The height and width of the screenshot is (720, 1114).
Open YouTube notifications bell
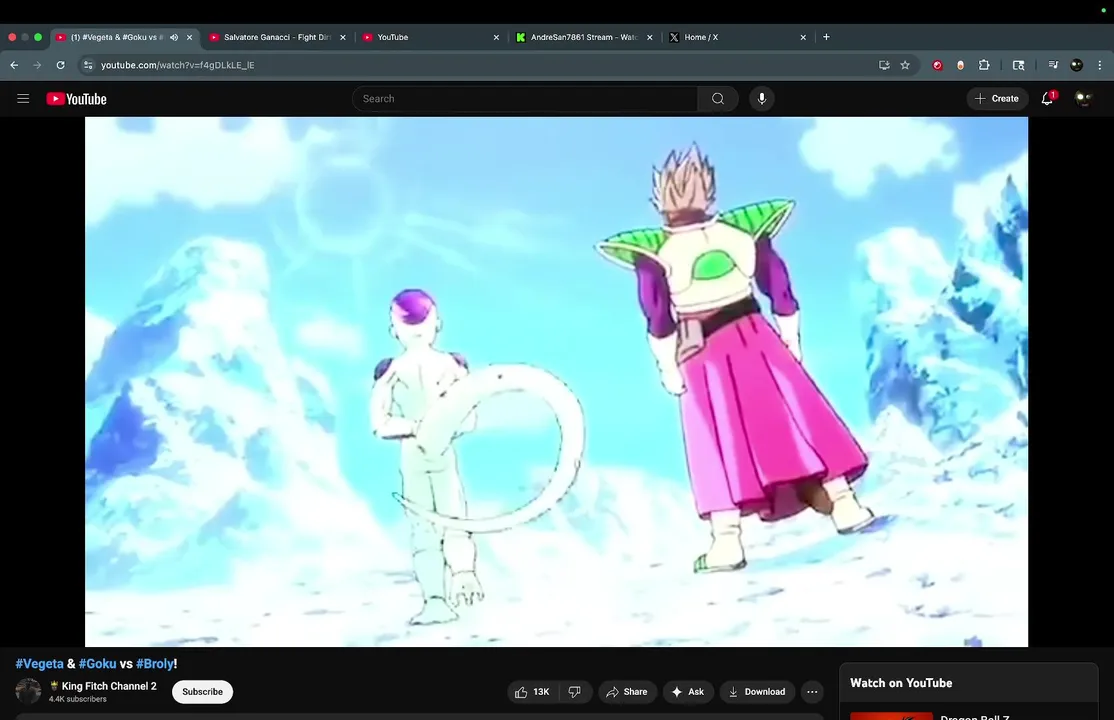coord(1047,99)
